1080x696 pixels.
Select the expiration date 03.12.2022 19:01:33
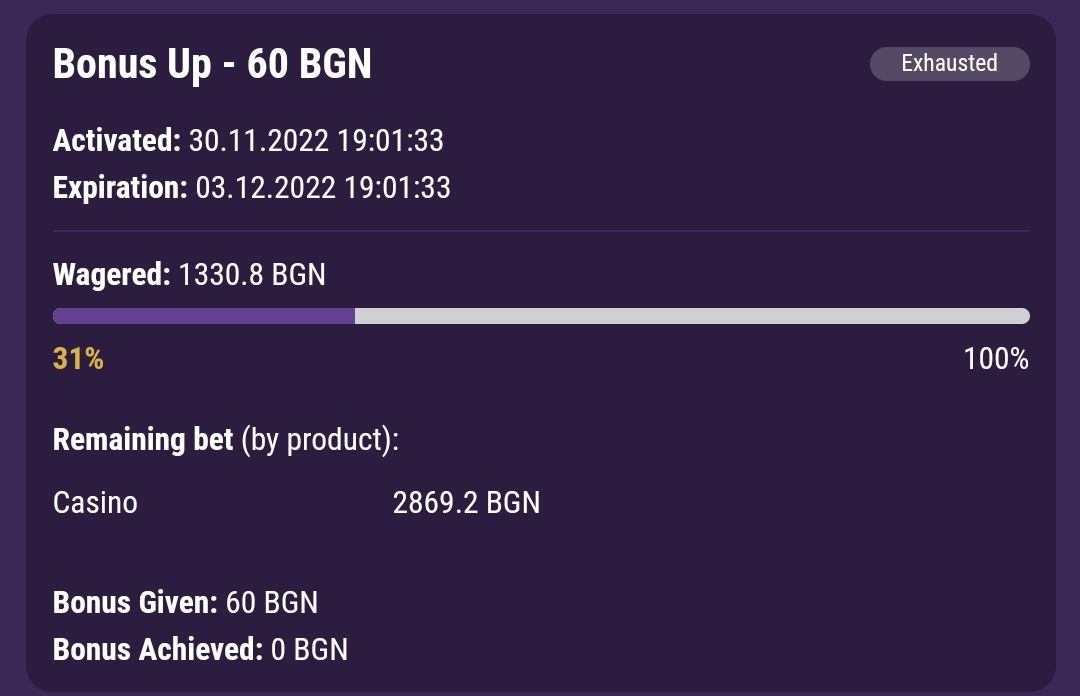323,188
